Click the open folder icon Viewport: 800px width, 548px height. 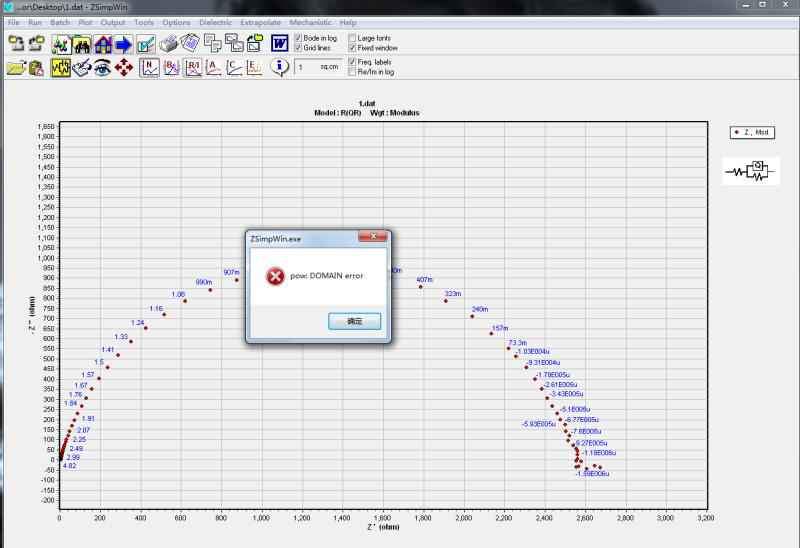coord(15,67)
